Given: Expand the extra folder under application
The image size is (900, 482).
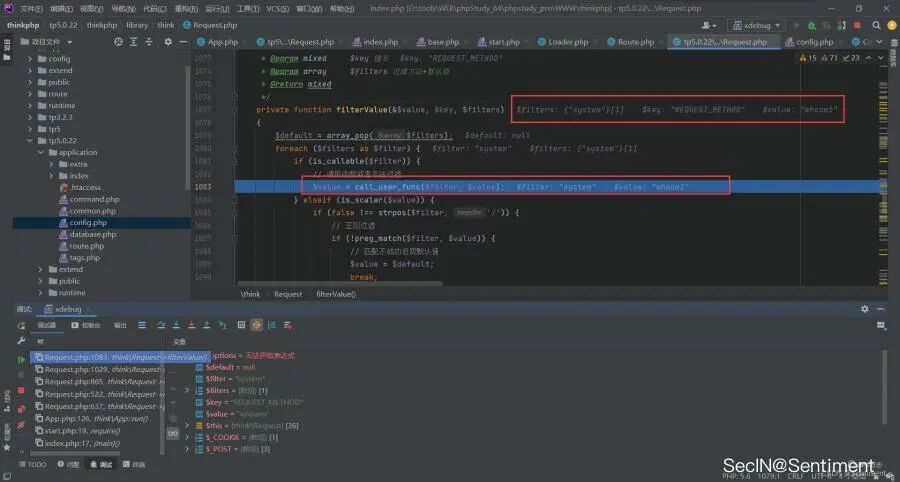Looking at the screenshot, I should [51, 164].
